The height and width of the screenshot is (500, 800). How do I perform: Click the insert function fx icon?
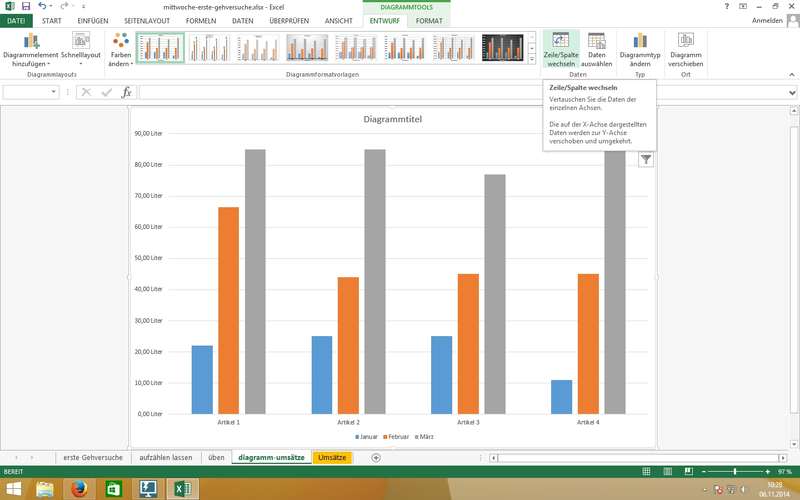pos(127,92)
